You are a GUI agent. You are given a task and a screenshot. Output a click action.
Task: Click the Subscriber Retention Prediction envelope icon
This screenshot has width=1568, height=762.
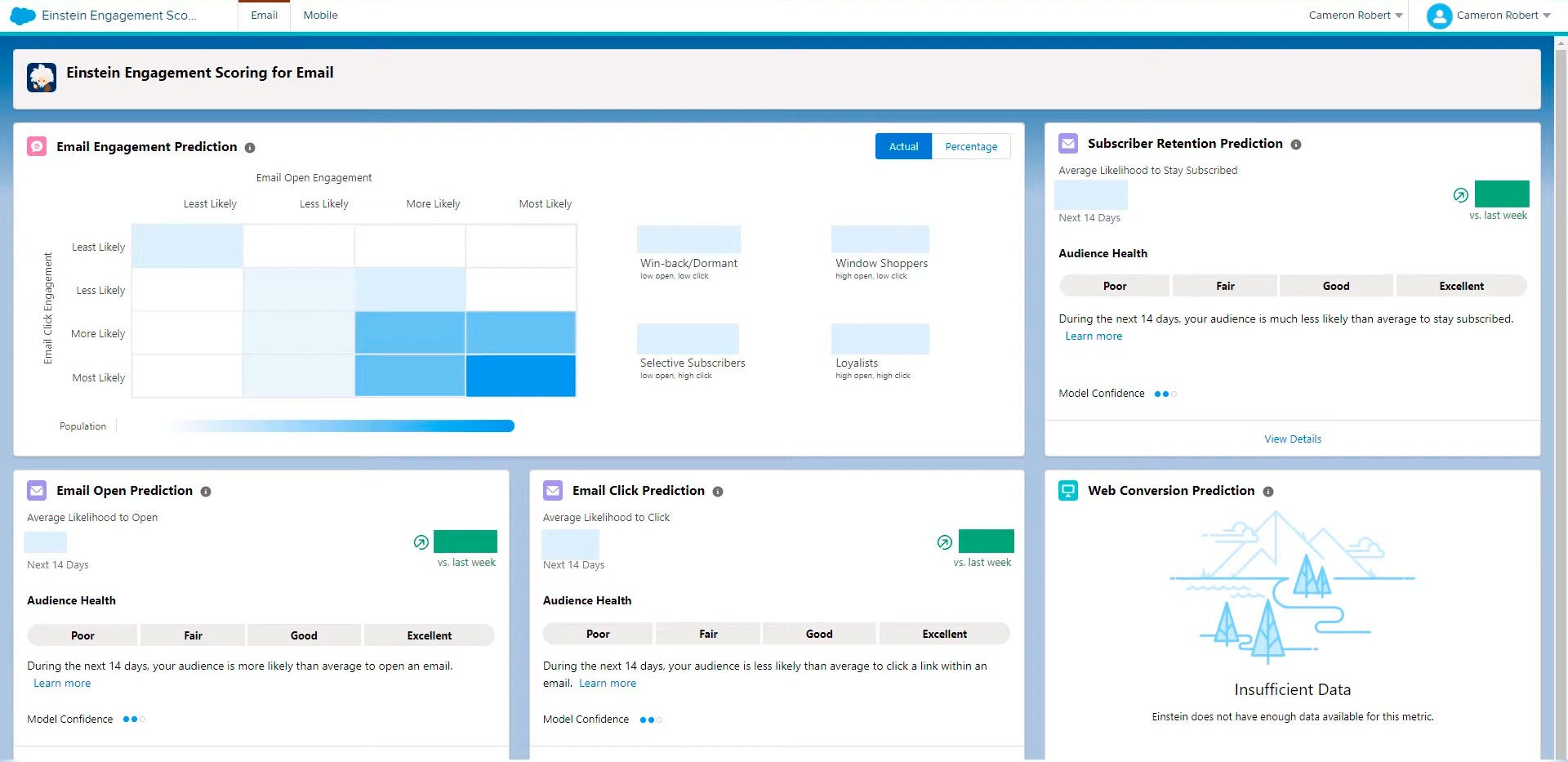tap(1068, 144)
